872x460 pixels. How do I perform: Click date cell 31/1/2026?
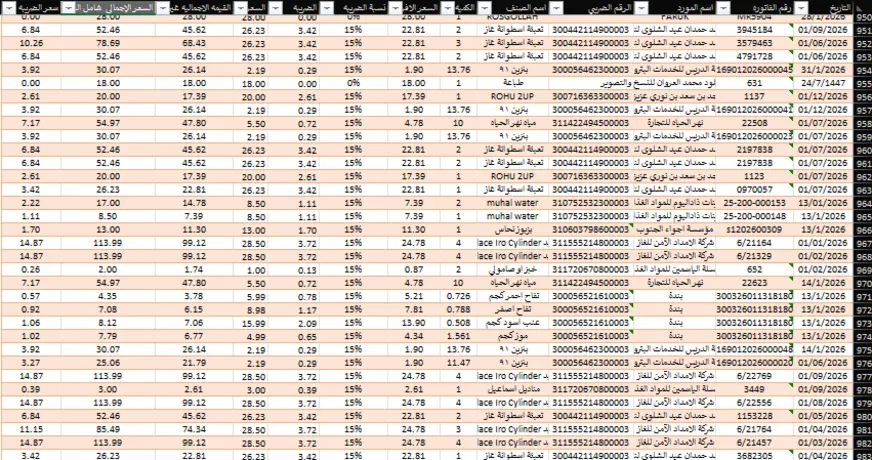824,70
